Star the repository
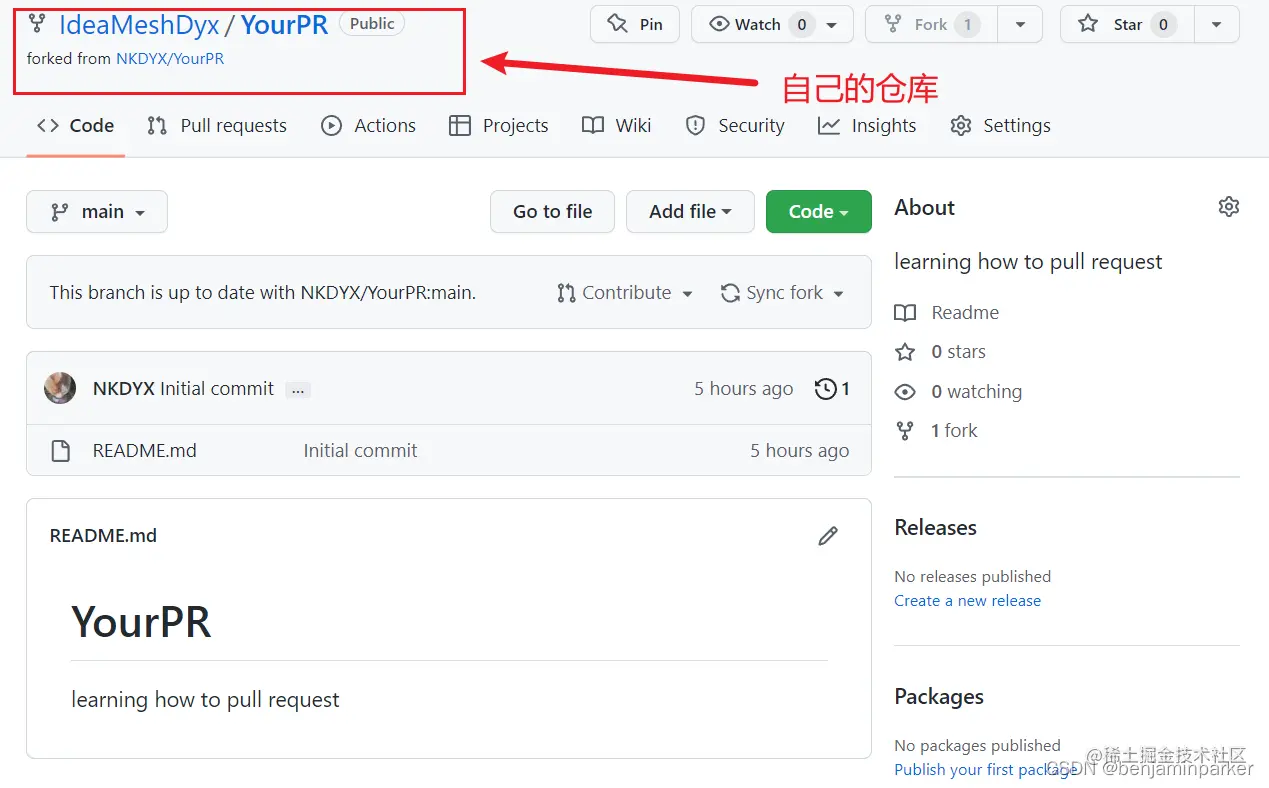This screenshot has height=788, width=1269. (1127, 24)
